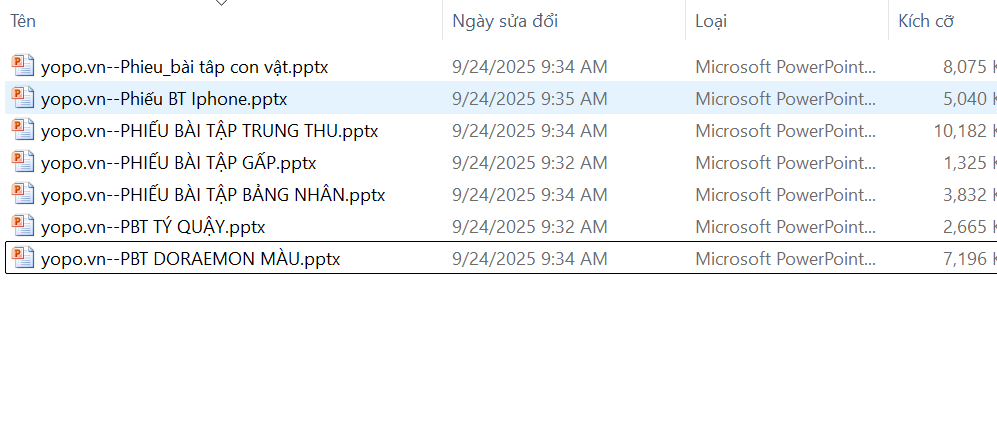Select file name yopo.vn--Phieu_bài tâp con vật.pptx
Viewport: 997px width, 444px height.
[x=185, y=67]
